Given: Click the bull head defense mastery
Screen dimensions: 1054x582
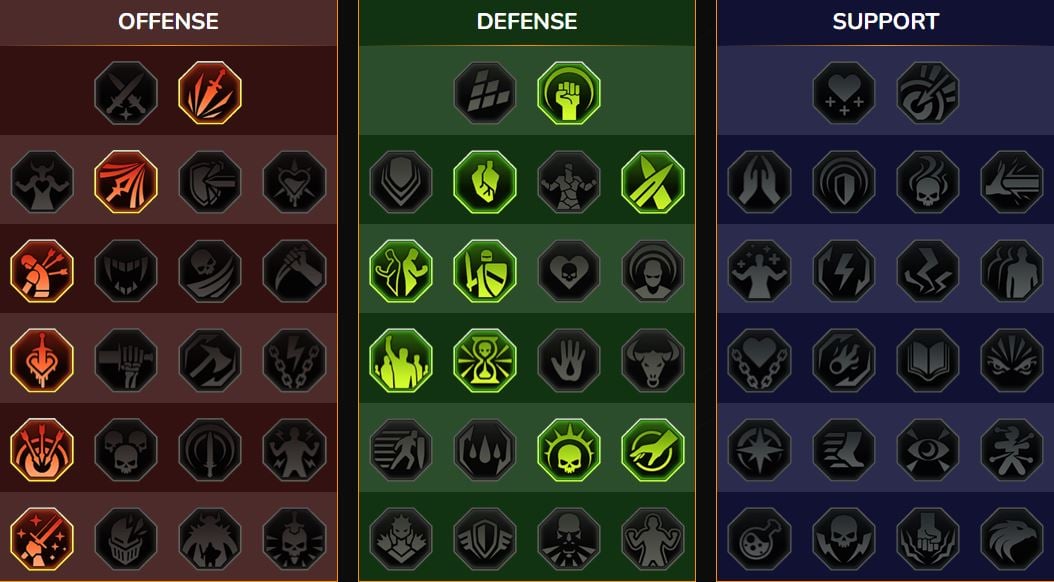Looking at the screenshot, I should [x=653, y=360].
